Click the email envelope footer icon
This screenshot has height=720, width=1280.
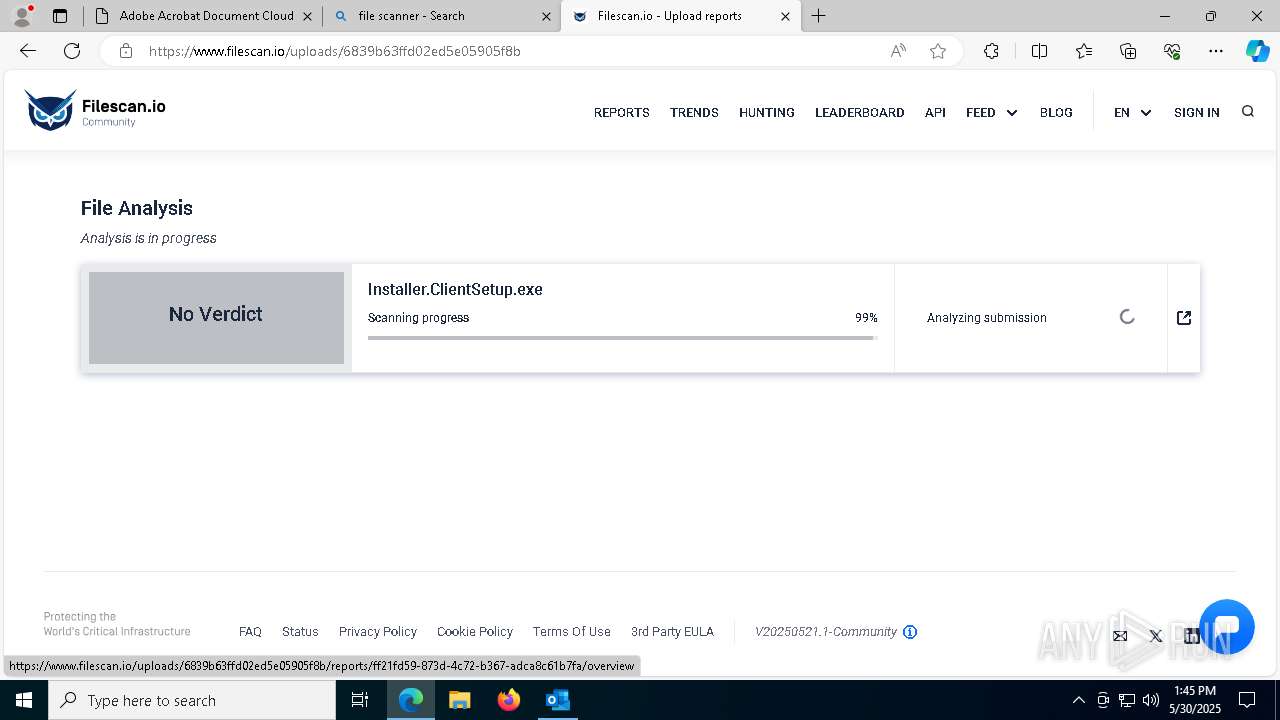1120,636
